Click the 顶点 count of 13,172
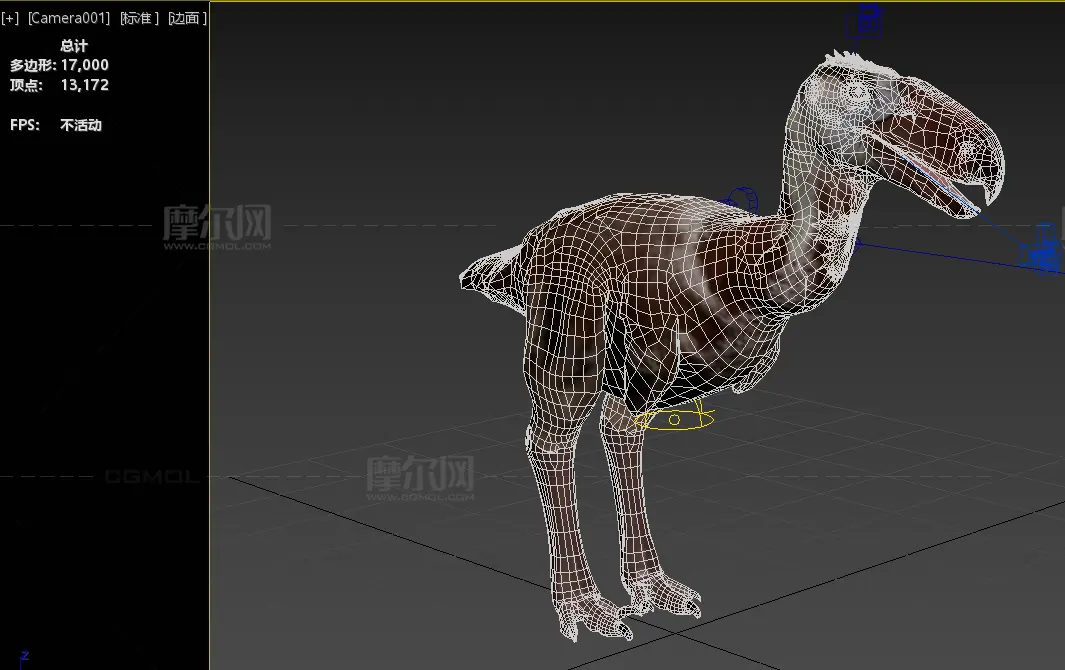Viewport: 1065px width, 670px height. (84, 85)
